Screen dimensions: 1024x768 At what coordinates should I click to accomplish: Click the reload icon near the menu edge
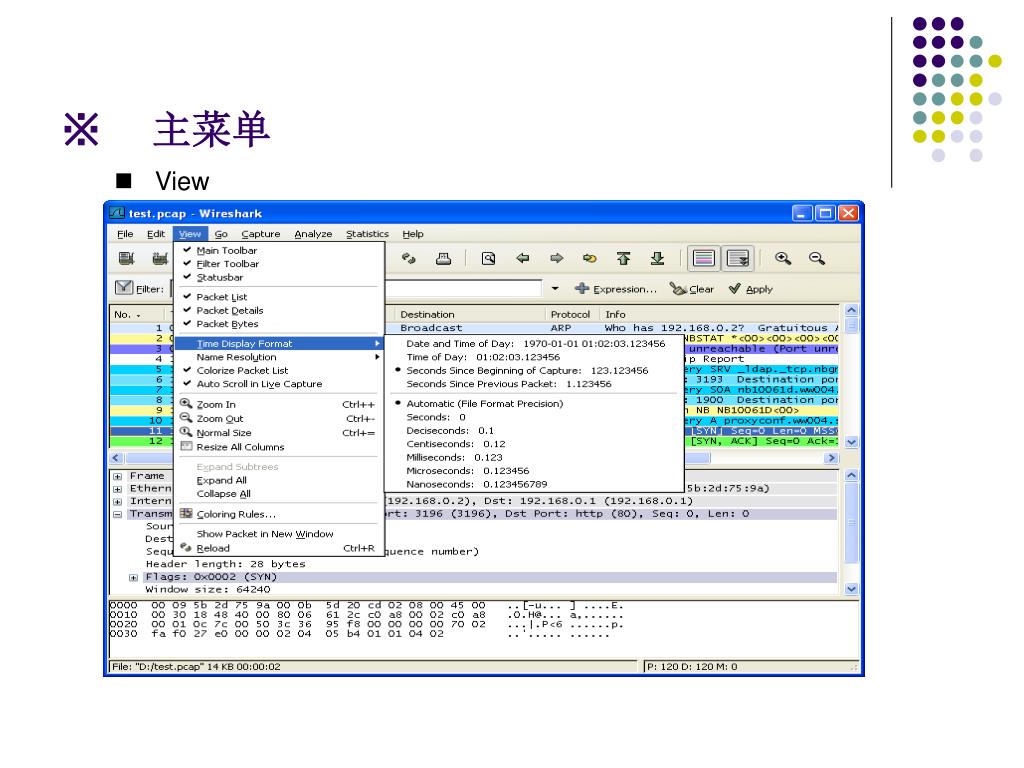[x=409, y=259]
